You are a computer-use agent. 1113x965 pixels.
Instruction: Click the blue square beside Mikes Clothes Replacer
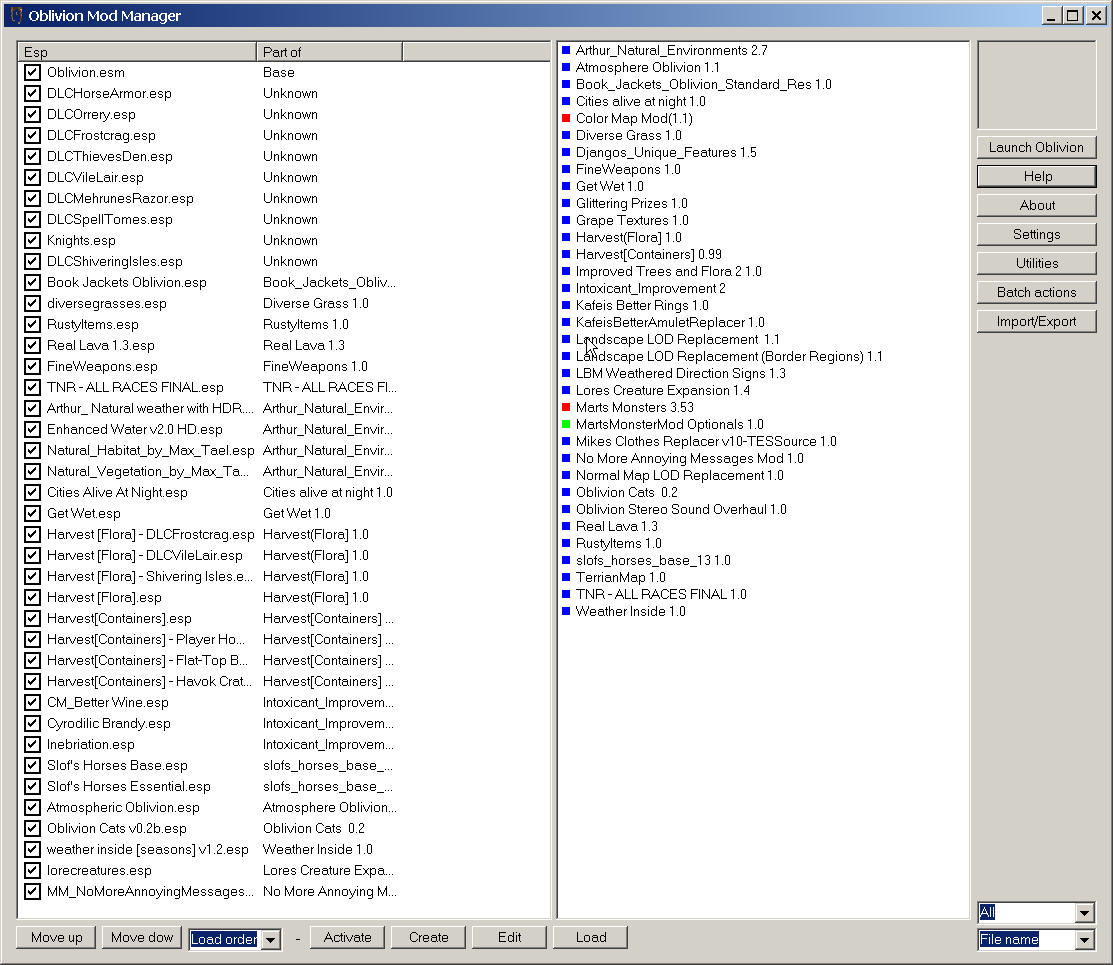tap(566, 441)
